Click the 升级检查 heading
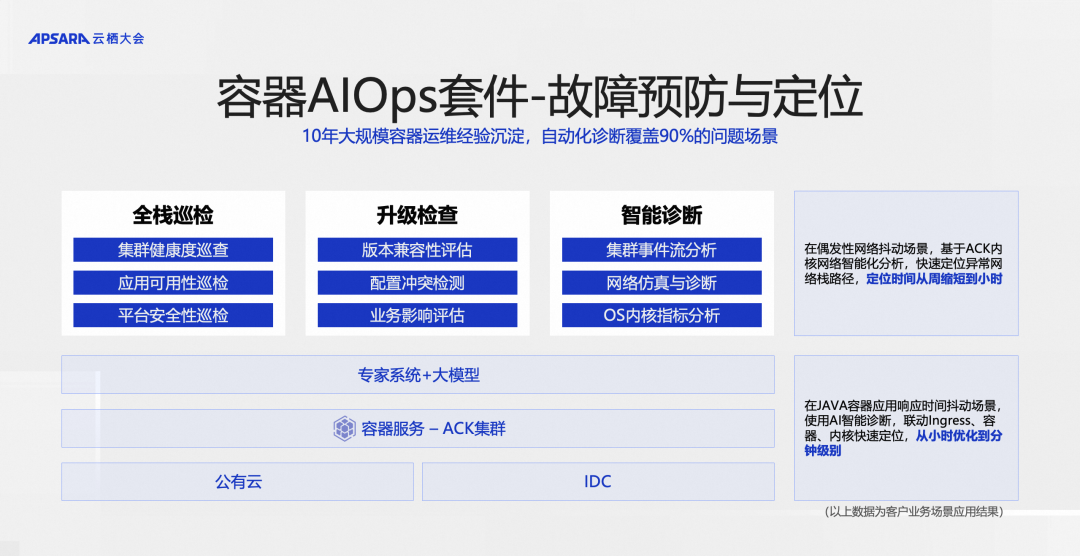1080x556 pixels. pos(417,215)
